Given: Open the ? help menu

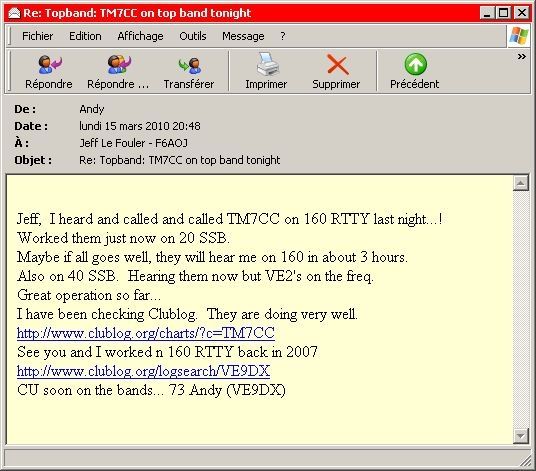Looking at the screenshot, I should point(282,36).
